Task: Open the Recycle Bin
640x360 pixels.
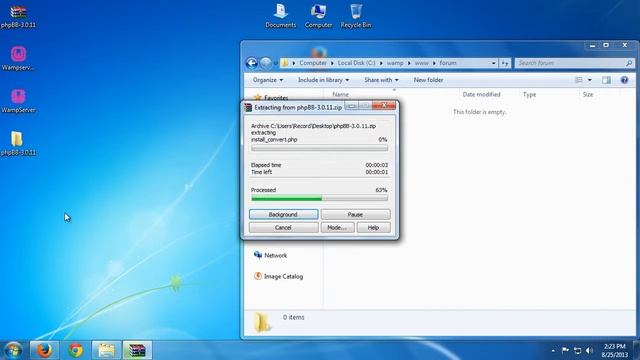Action: click(356, 16)
